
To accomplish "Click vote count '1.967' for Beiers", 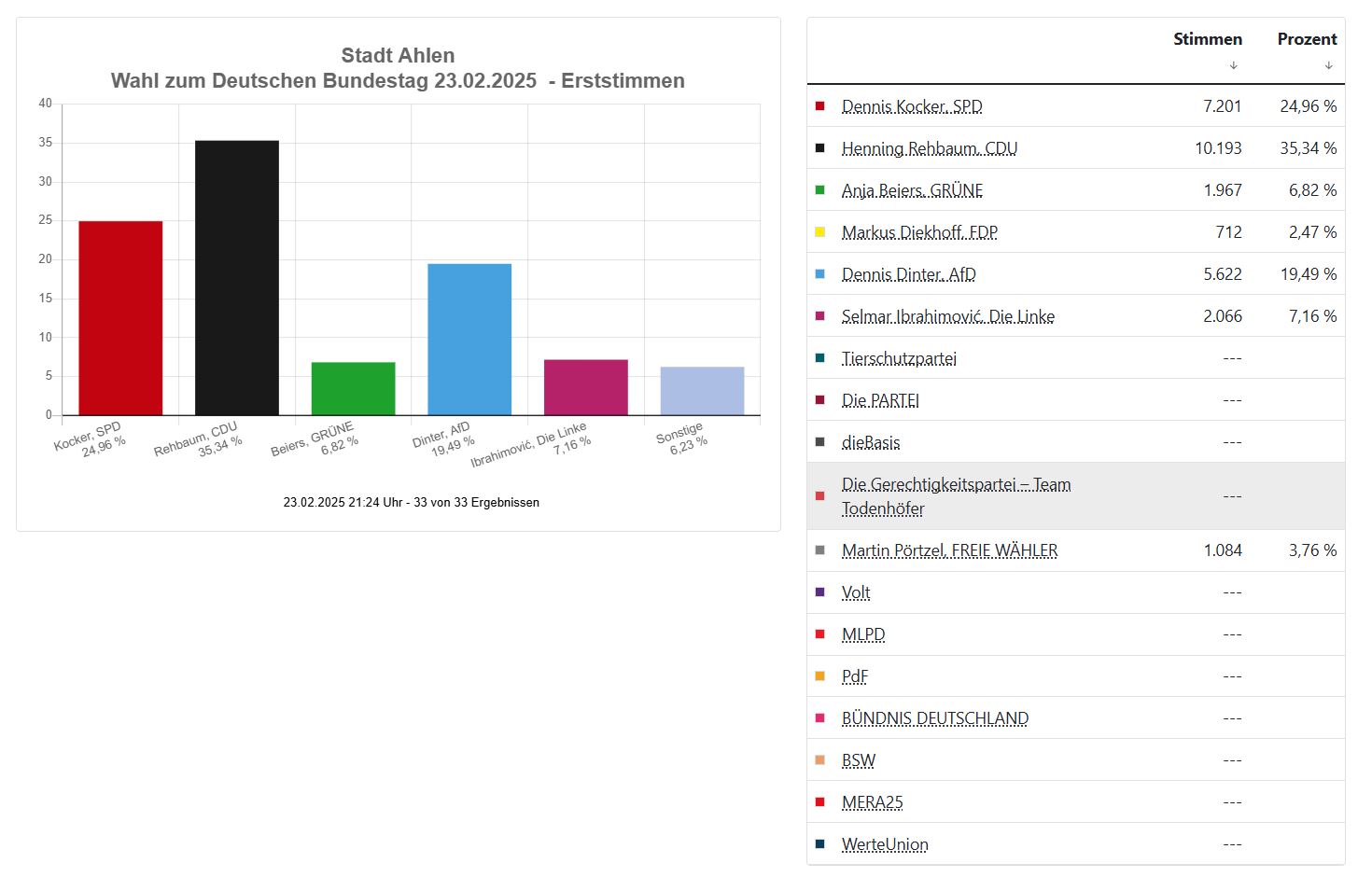I will (1223, 190).
